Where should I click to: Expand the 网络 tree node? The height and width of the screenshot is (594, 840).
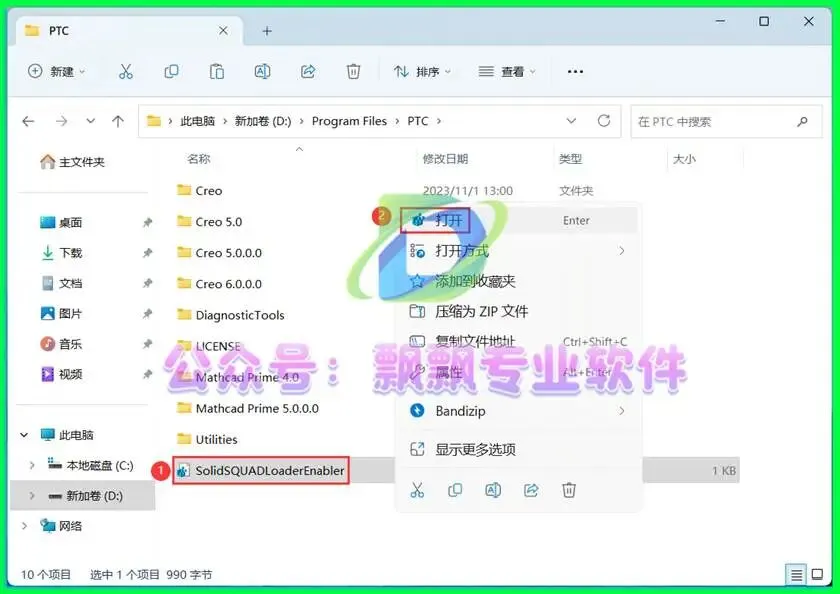(24, 526)
